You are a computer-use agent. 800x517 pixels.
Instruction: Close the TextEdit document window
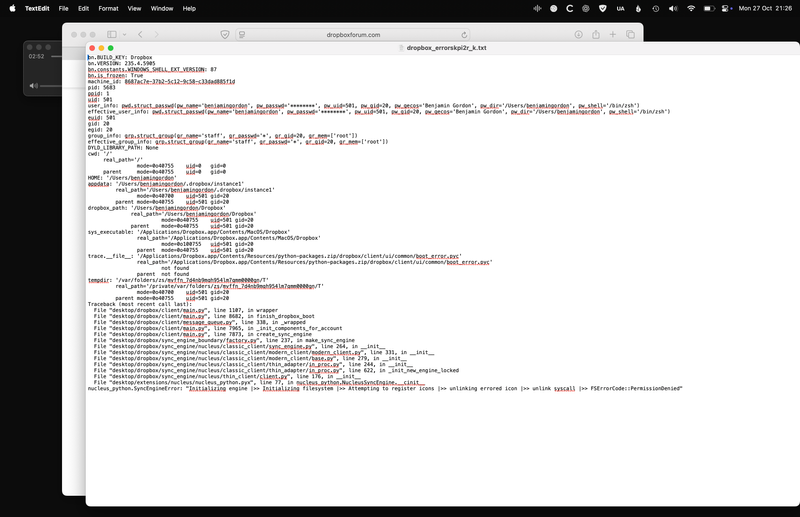[x=92, y=48]
